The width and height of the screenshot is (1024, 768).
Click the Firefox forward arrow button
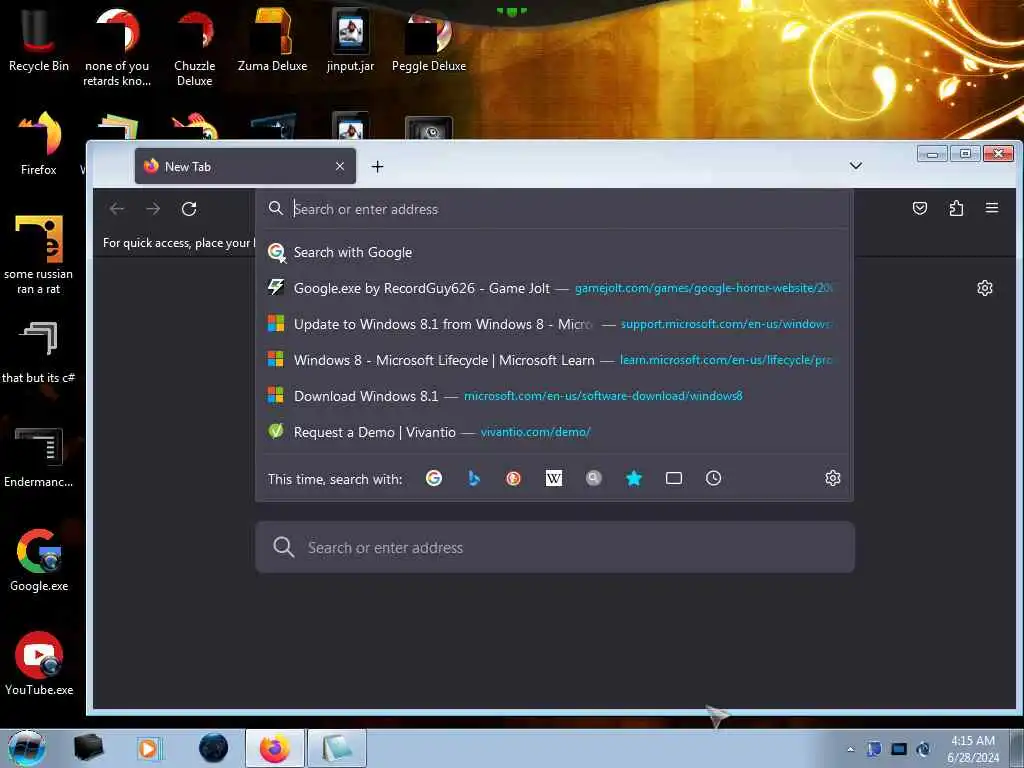(x=153, y=209)
